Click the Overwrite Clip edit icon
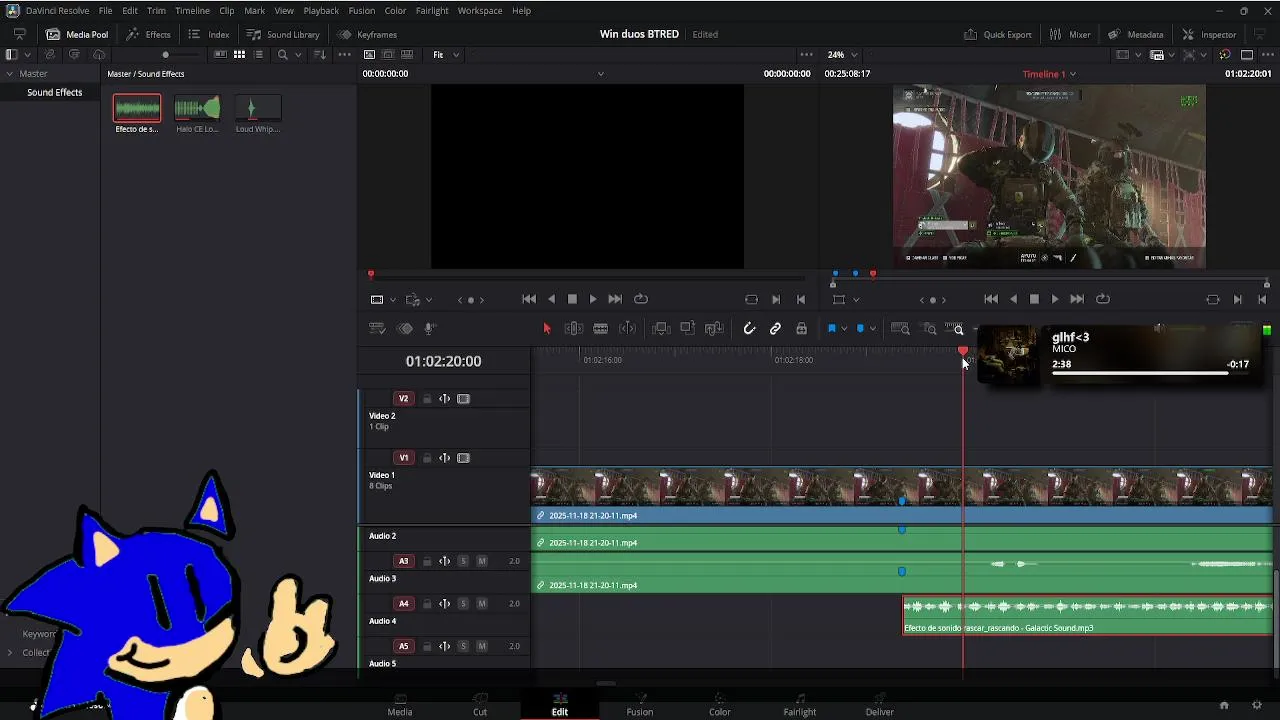 (x=687, y=328)
